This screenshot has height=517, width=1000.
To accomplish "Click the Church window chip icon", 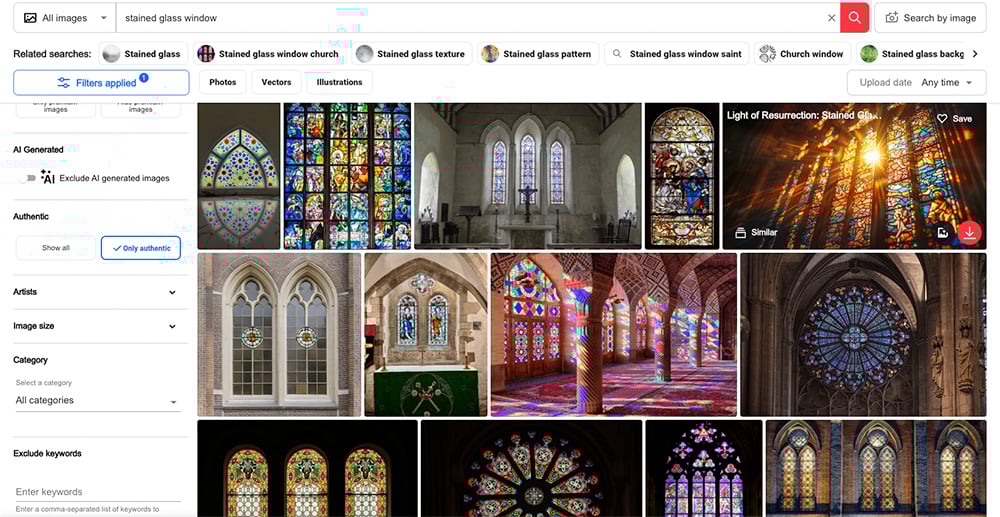I will tap(767, 54).
